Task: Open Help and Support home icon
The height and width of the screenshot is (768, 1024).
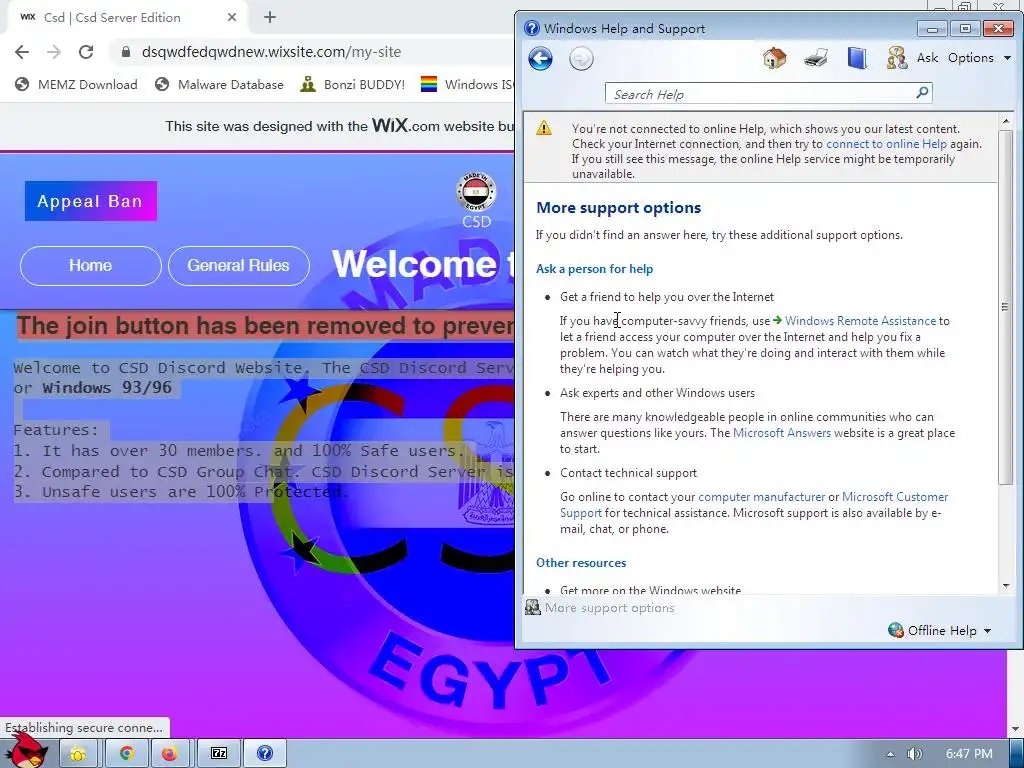Action: tap(775, 58)
